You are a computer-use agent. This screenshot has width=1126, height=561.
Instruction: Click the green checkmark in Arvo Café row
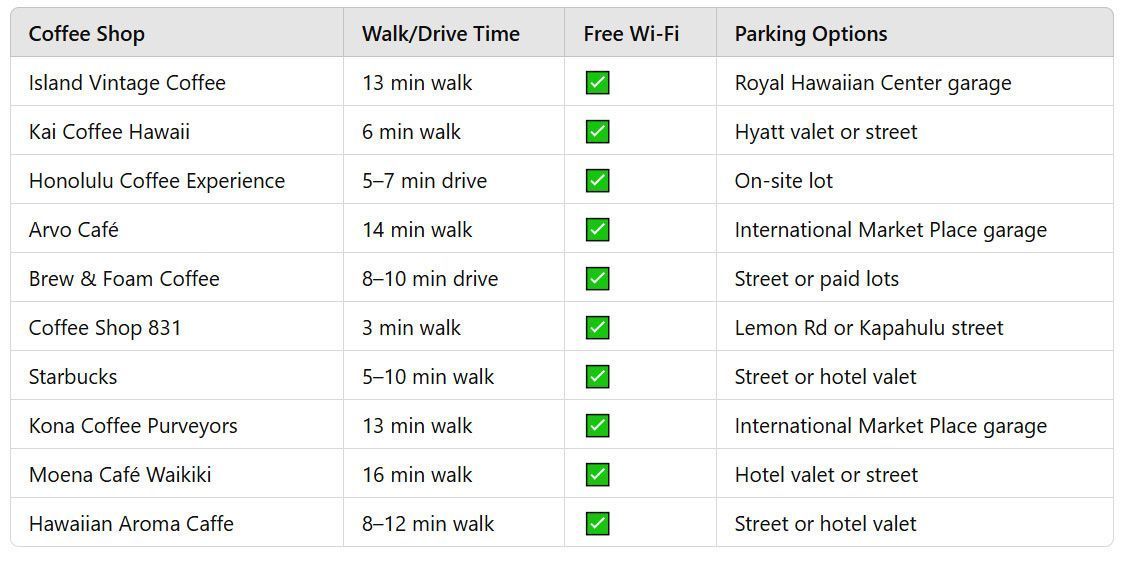pos(597,230)
